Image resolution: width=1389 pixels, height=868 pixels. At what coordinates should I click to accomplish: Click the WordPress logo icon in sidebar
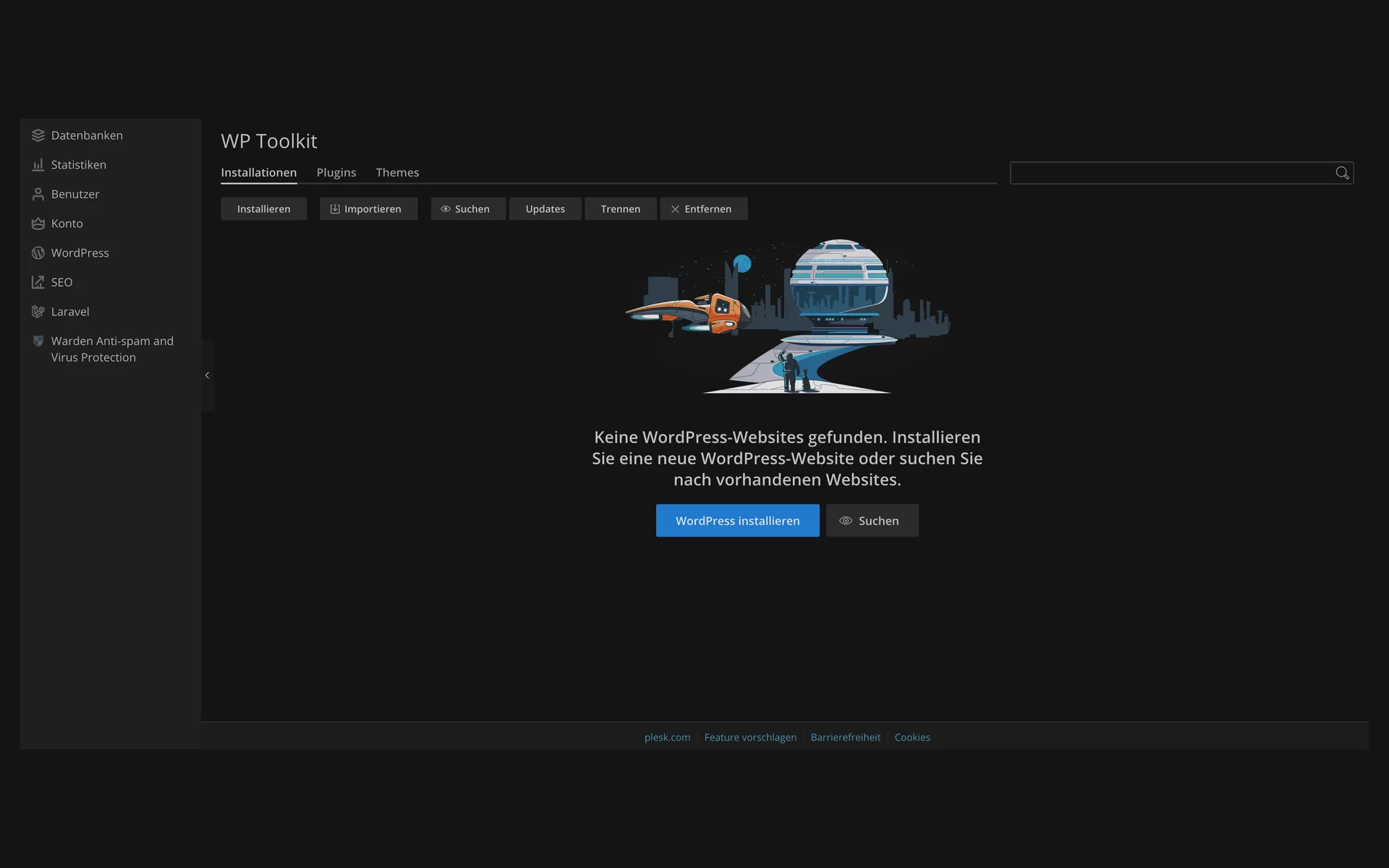[x=38, y=253]
